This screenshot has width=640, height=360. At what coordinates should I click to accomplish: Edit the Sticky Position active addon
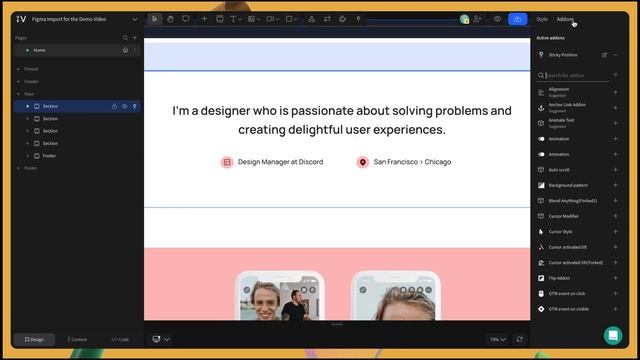tap(604, 55)
